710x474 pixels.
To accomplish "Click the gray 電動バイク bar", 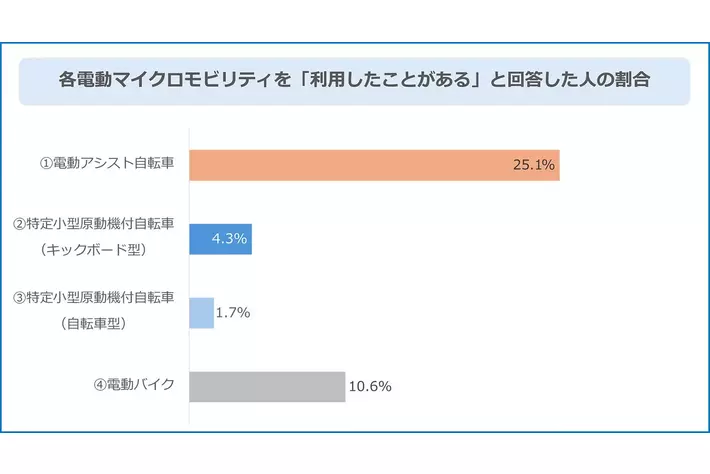I will pos(267,386).
